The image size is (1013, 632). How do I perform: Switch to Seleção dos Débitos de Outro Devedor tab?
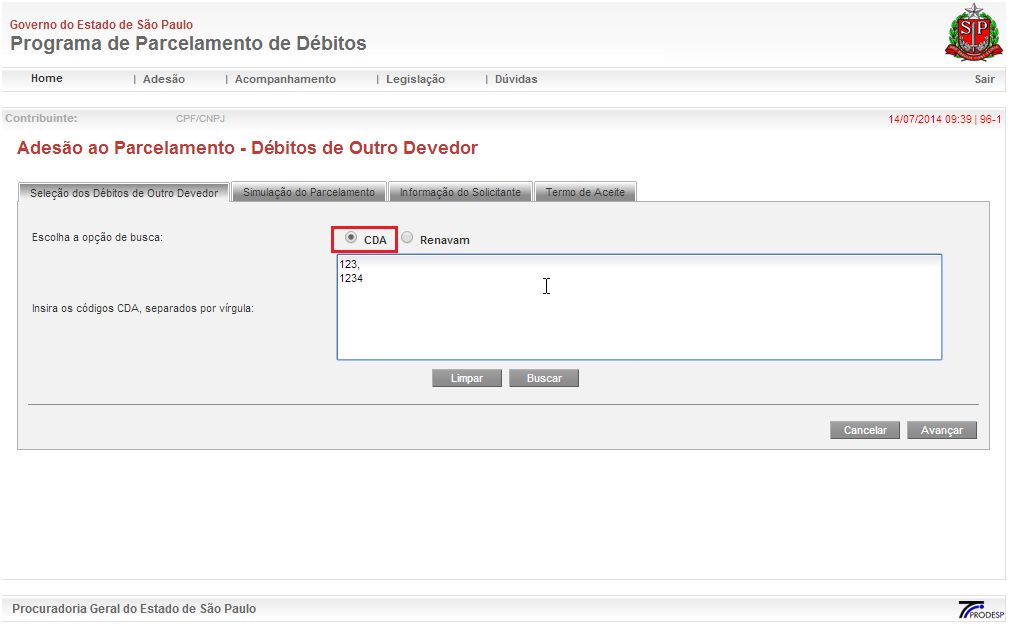tap(124, 193)
